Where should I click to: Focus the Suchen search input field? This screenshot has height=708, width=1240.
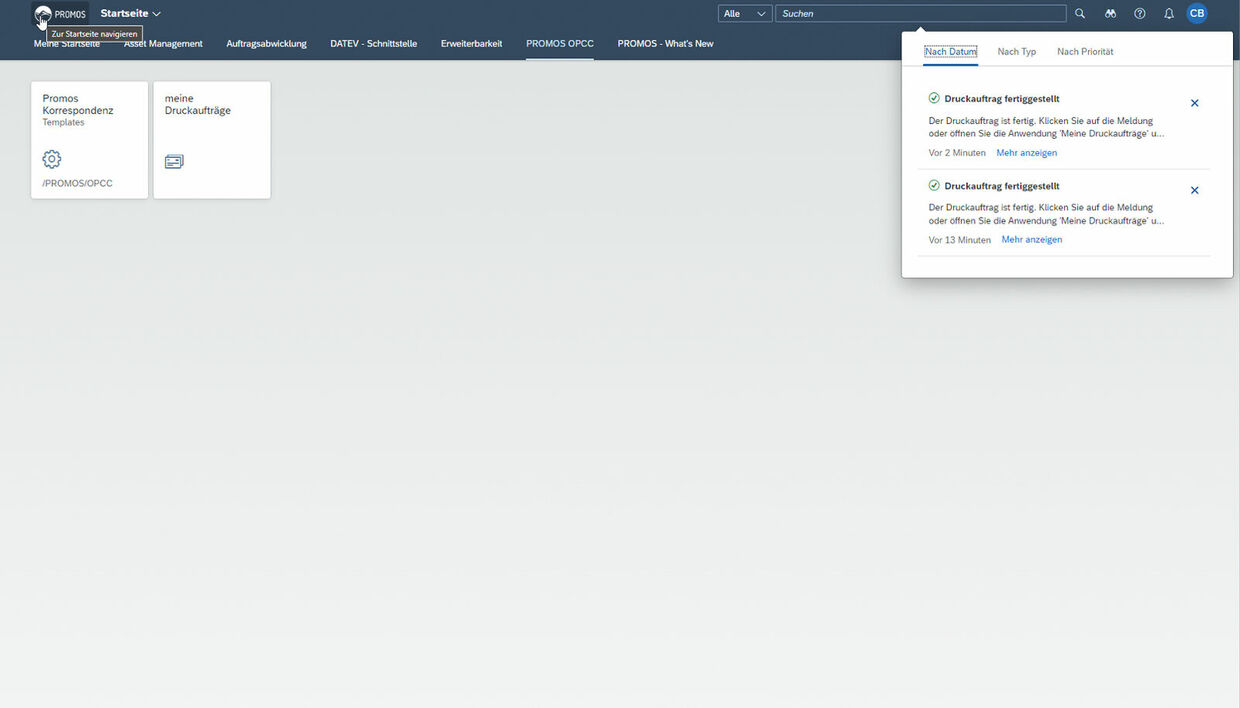click(x=920, y=14)
